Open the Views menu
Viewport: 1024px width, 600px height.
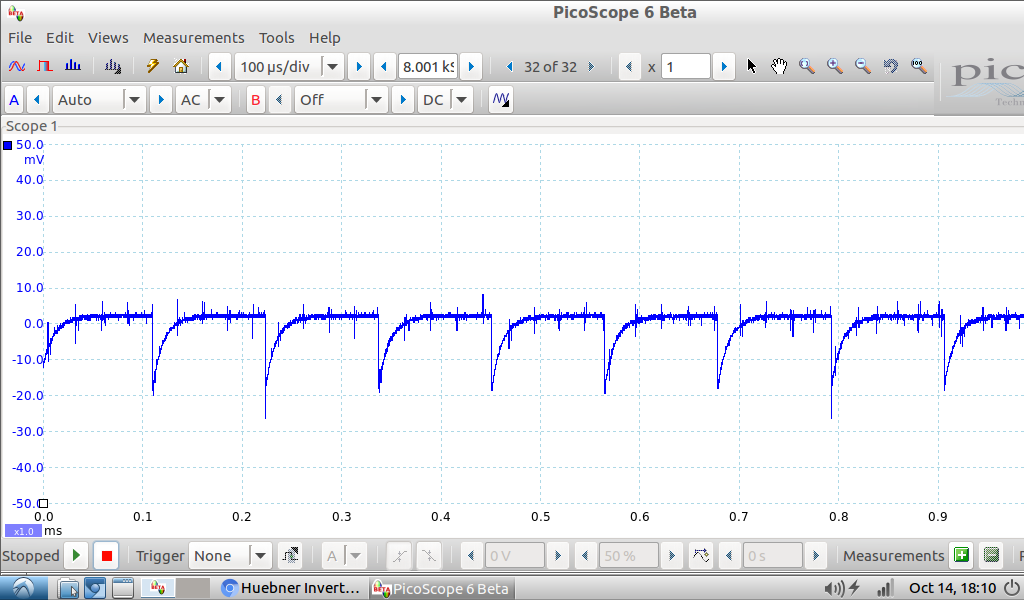[x=108, y=37]
